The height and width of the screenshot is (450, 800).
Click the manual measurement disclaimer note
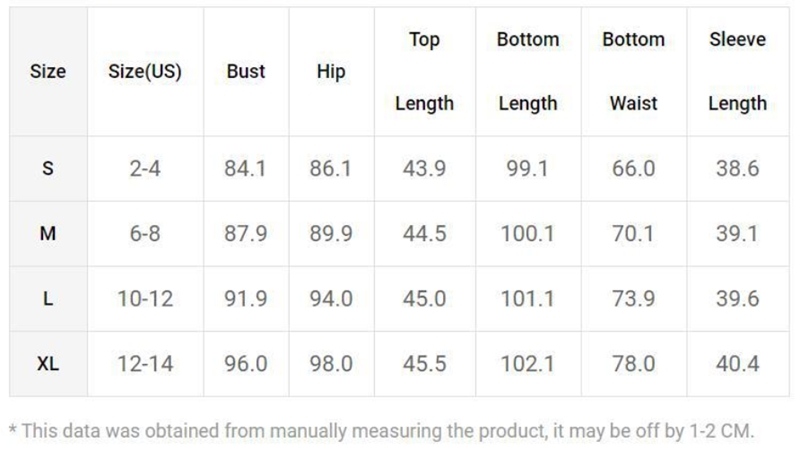click(381, 431)
